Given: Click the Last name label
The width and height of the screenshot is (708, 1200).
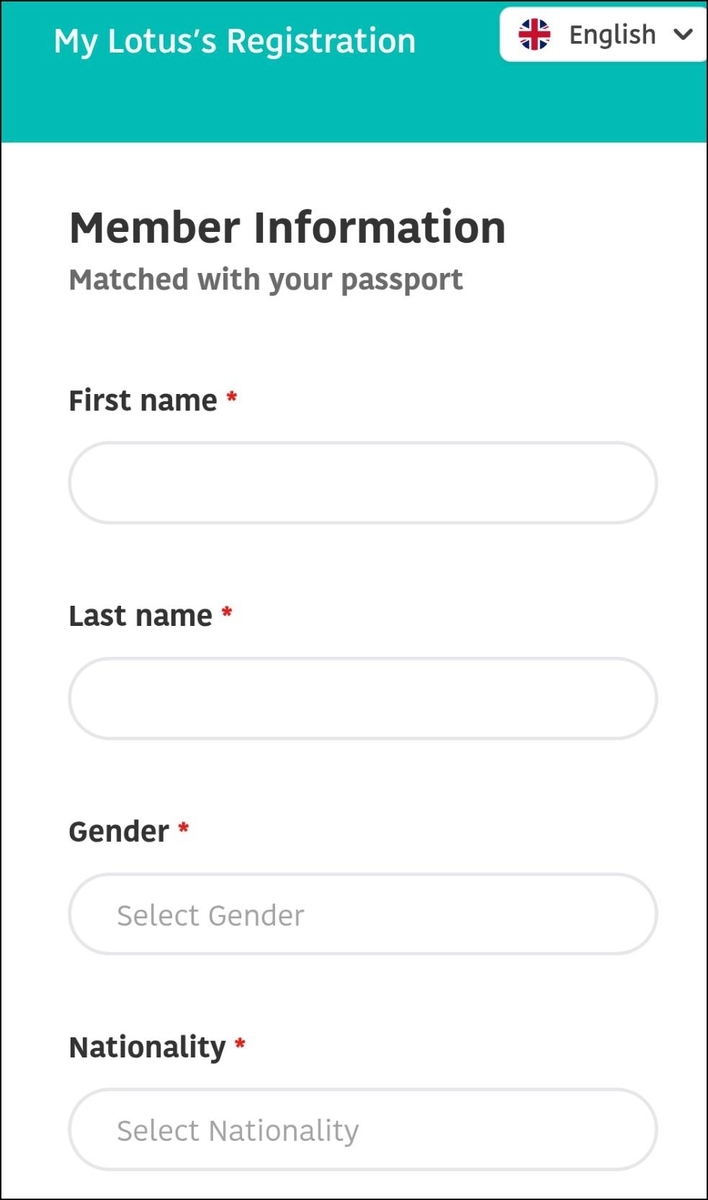Looking at the screenshot, I should (140, 615).
